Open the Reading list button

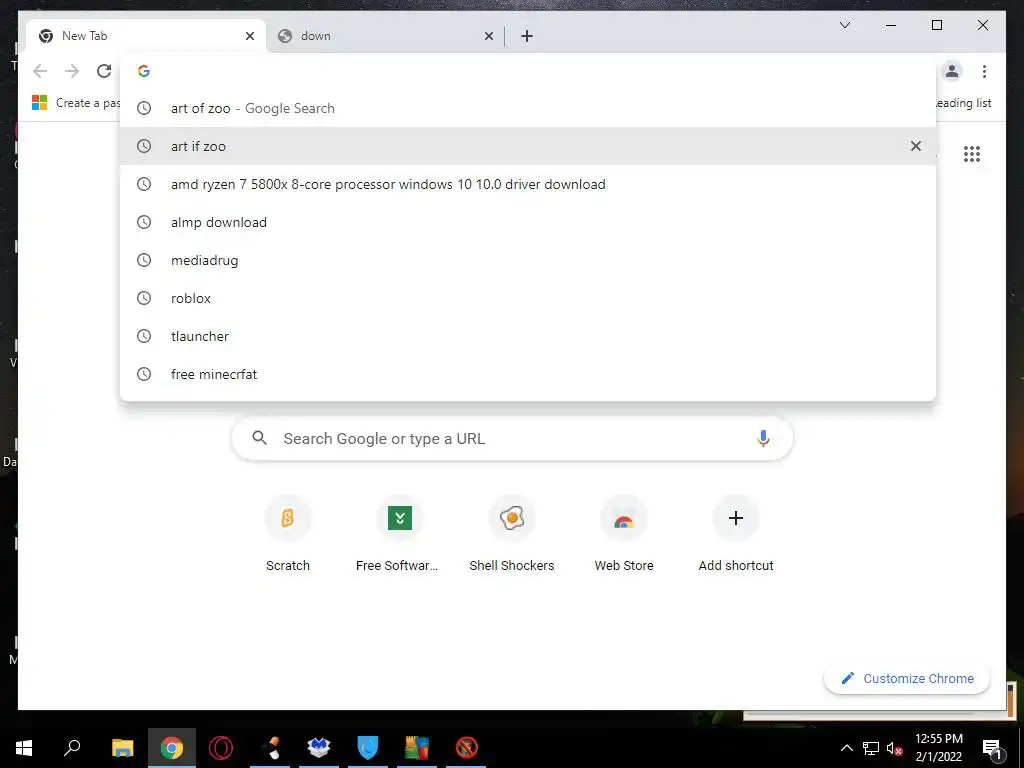coord(964,103)
